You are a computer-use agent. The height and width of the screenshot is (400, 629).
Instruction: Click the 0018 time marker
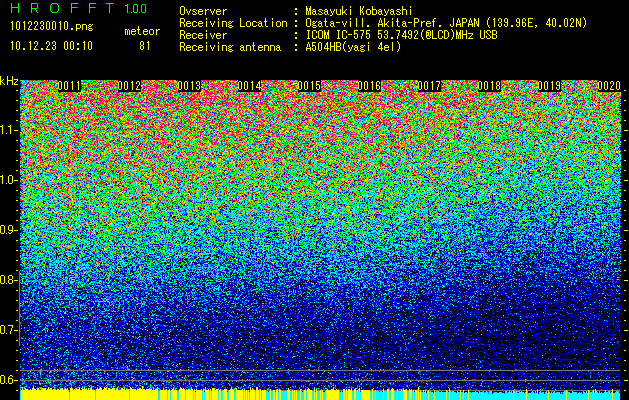(489, 86)
